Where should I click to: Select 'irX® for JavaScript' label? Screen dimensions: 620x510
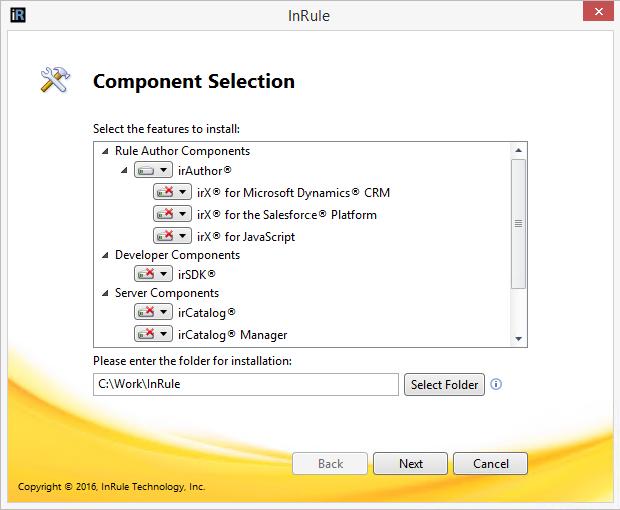(x=246, y=237)
